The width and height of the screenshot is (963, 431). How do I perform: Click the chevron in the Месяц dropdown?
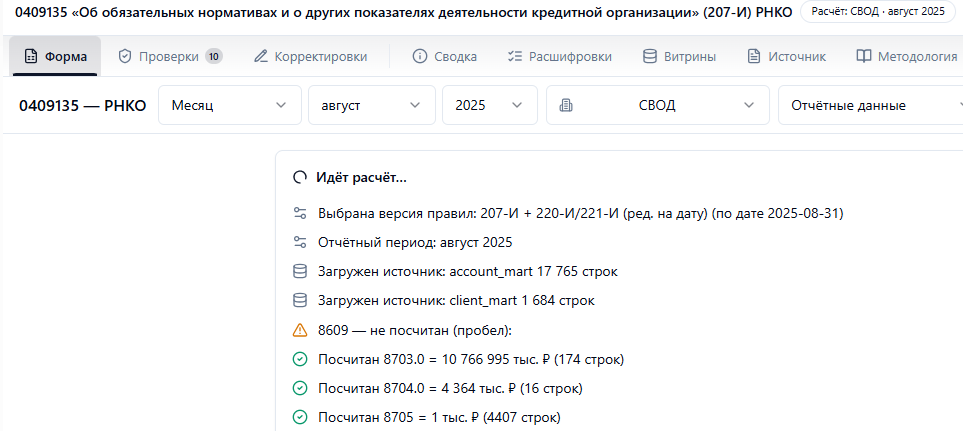[x=281, y=105]
